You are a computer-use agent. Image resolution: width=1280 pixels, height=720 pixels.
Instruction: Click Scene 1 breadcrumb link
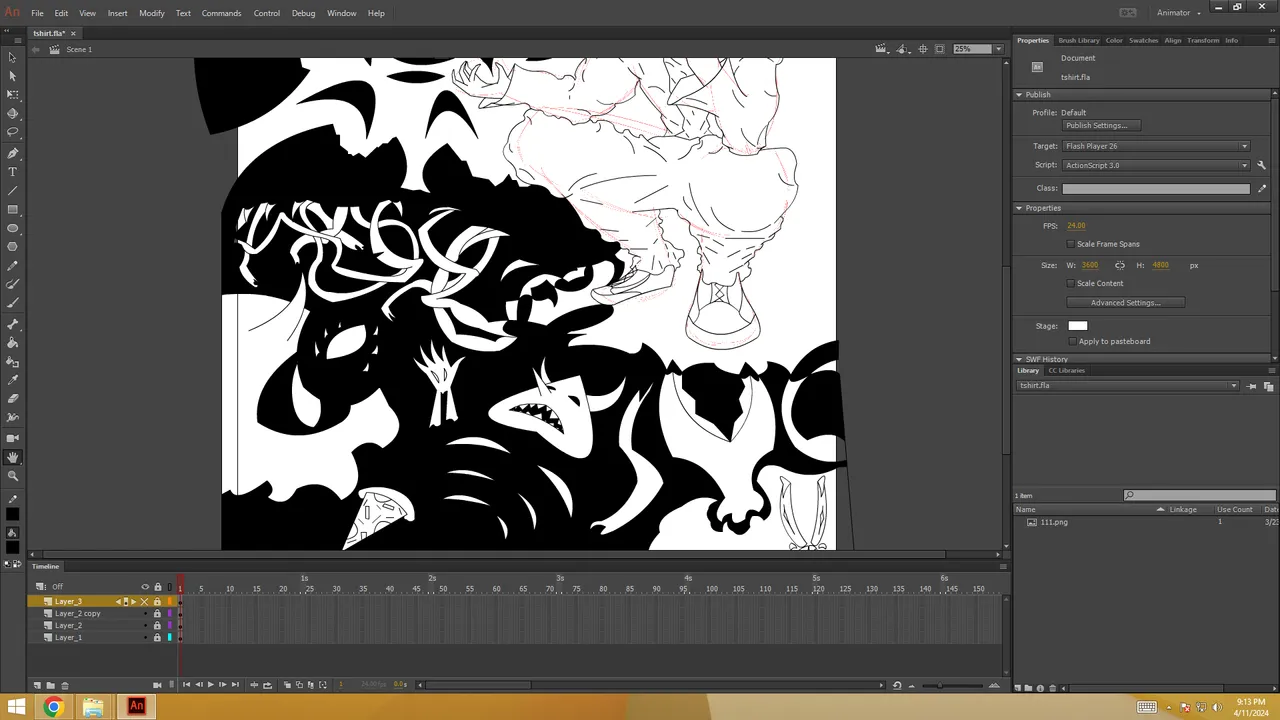click(78, 49)
